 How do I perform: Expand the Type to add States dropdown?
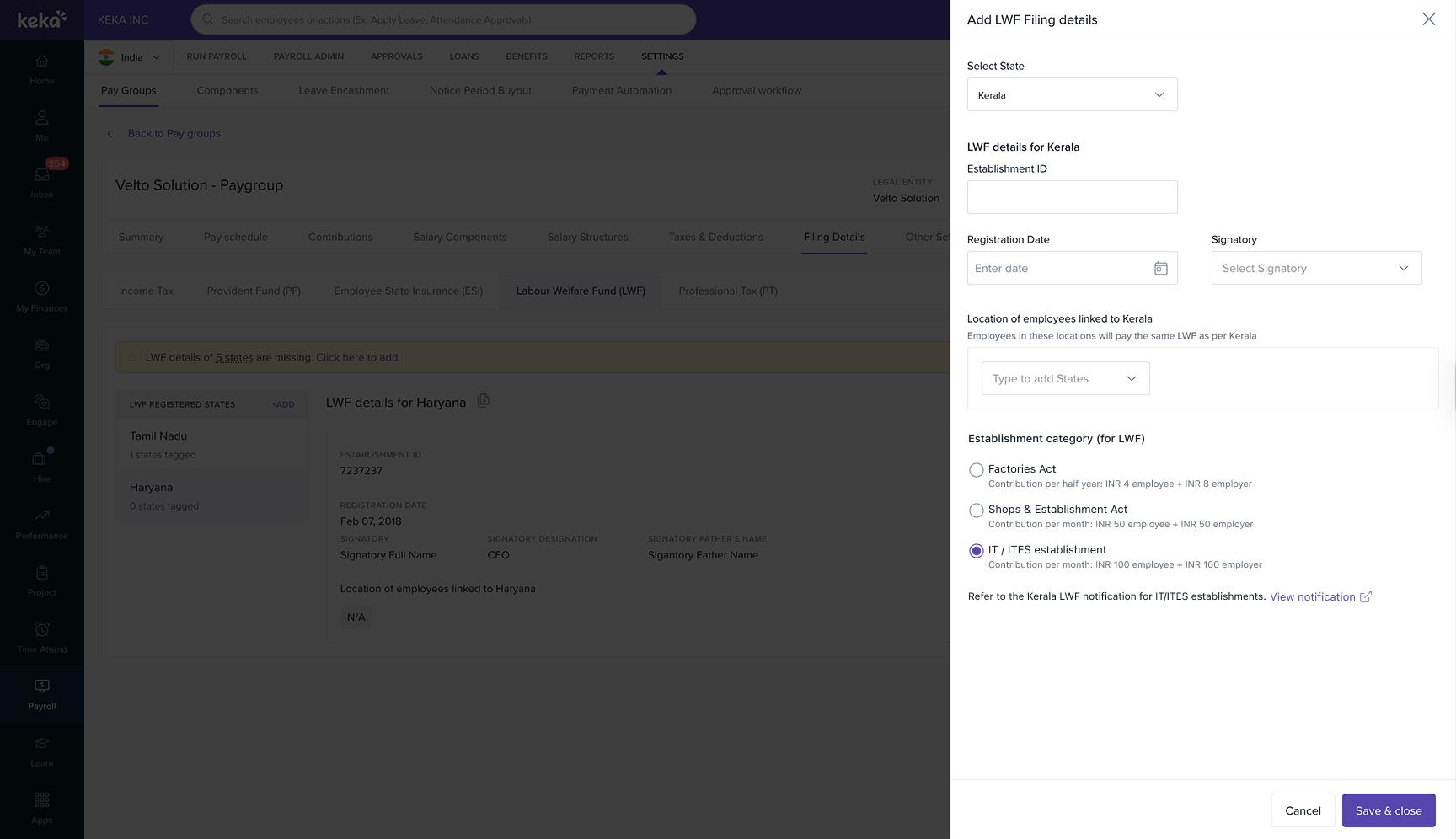[1065, 379]
